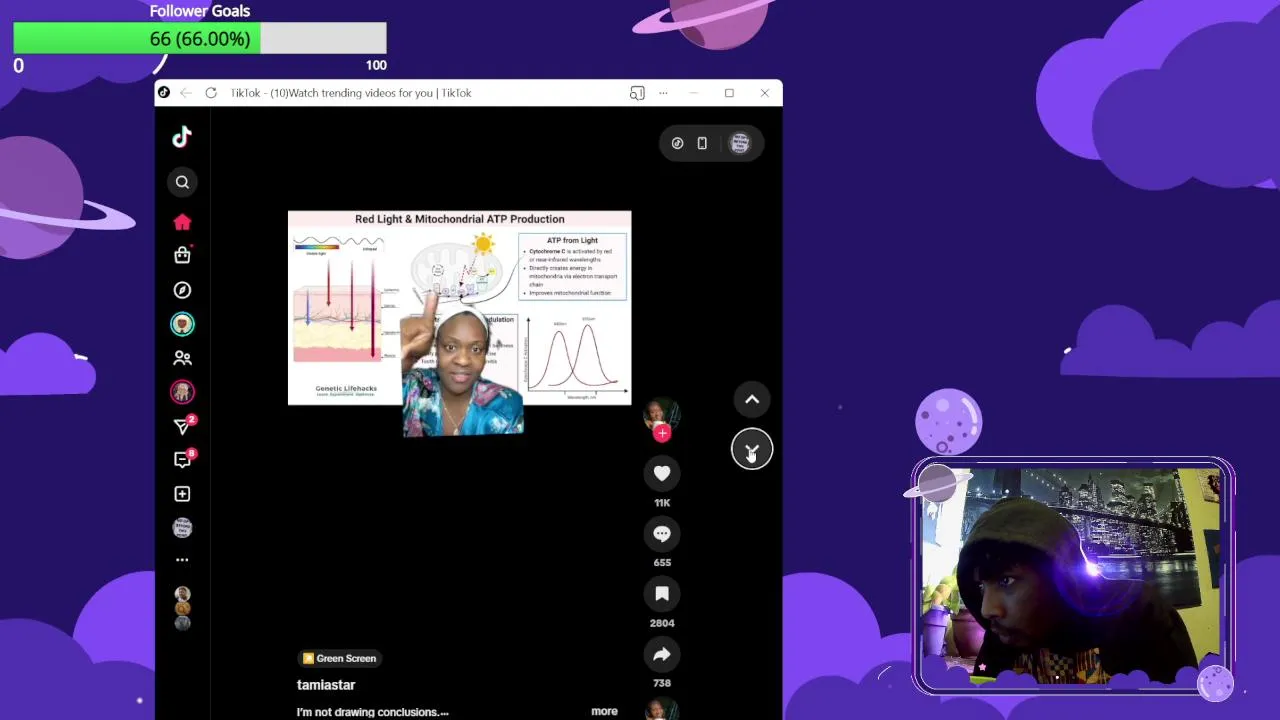Reload the TikTok page
Image resolution: width=1280 pixels, height=720 pixels.
[211, 93]
